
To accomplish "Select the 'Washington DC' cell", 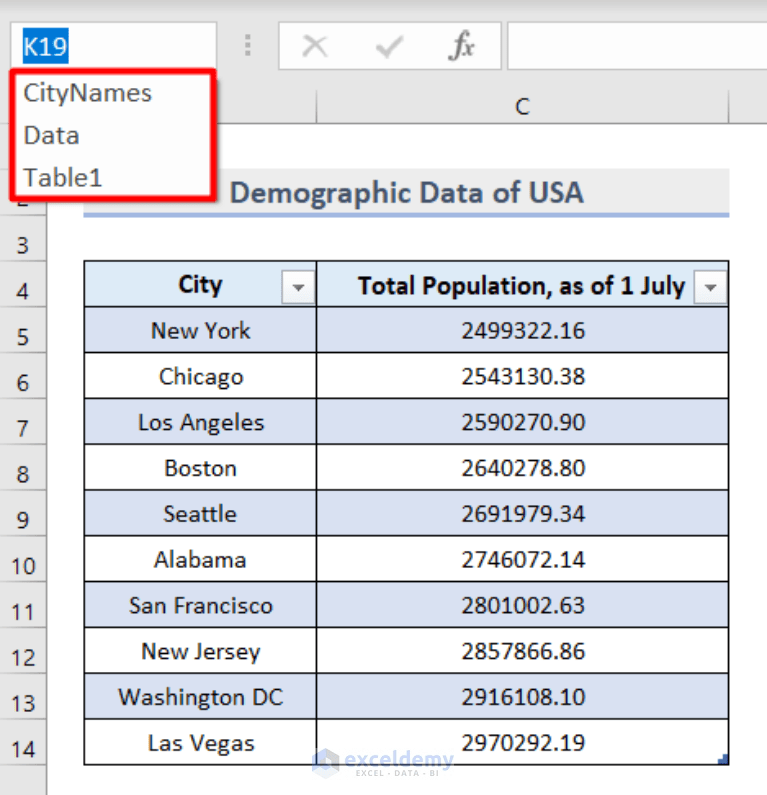I will click(x=200, y=697).
